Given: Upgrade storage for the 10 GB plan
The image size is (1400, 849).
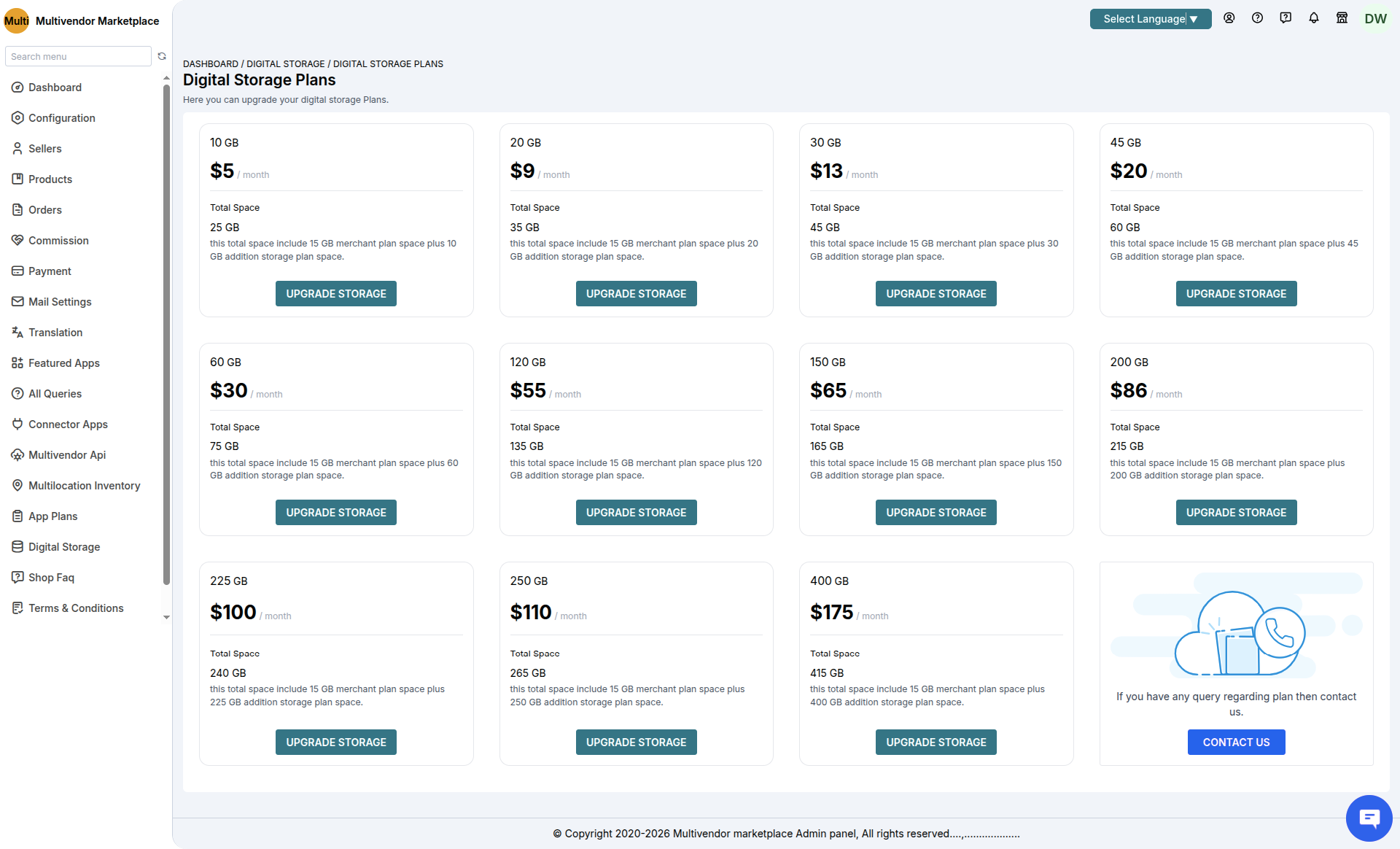Looking at the screenshot, I should pyautogui.click(x=336, y=293).
